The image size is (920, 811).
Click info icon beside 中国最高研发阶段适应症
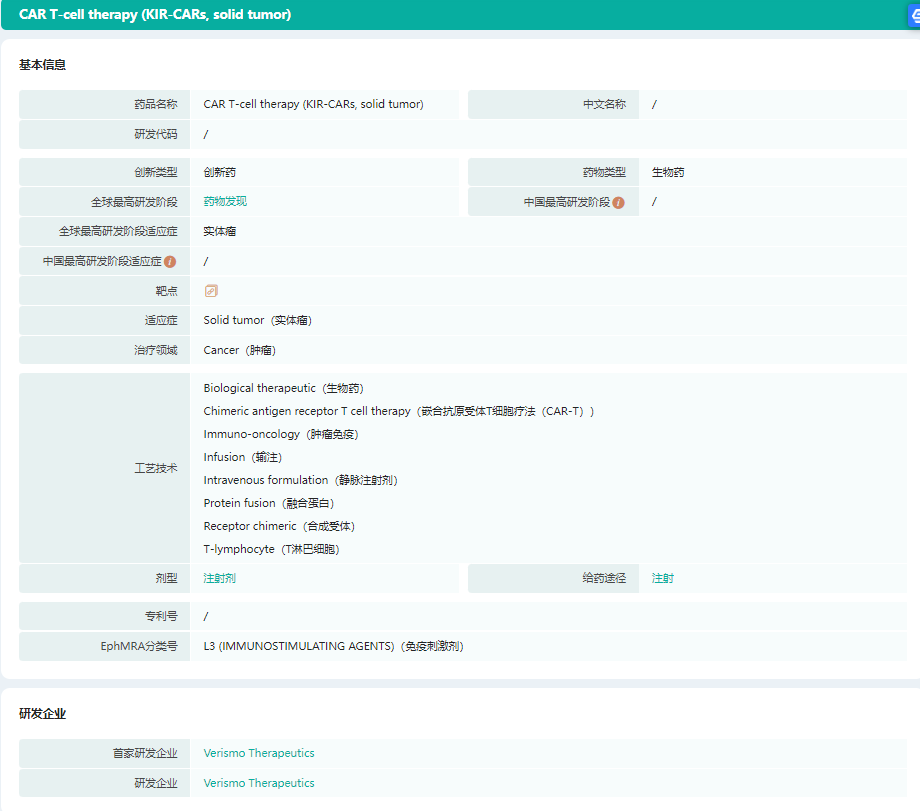170,262
